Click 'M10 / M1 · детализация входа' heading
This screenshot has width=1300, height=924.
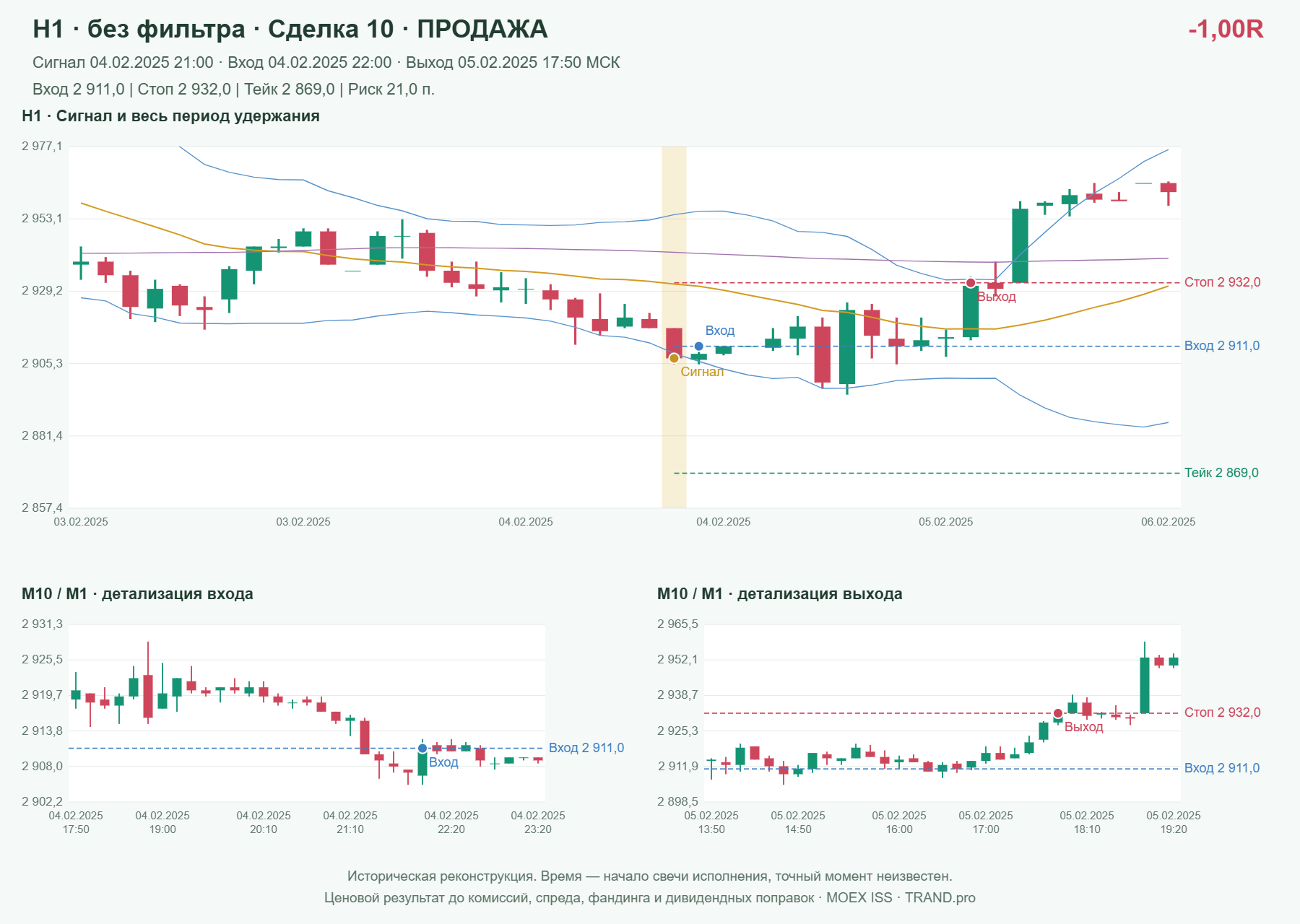(x=137, y=594)
